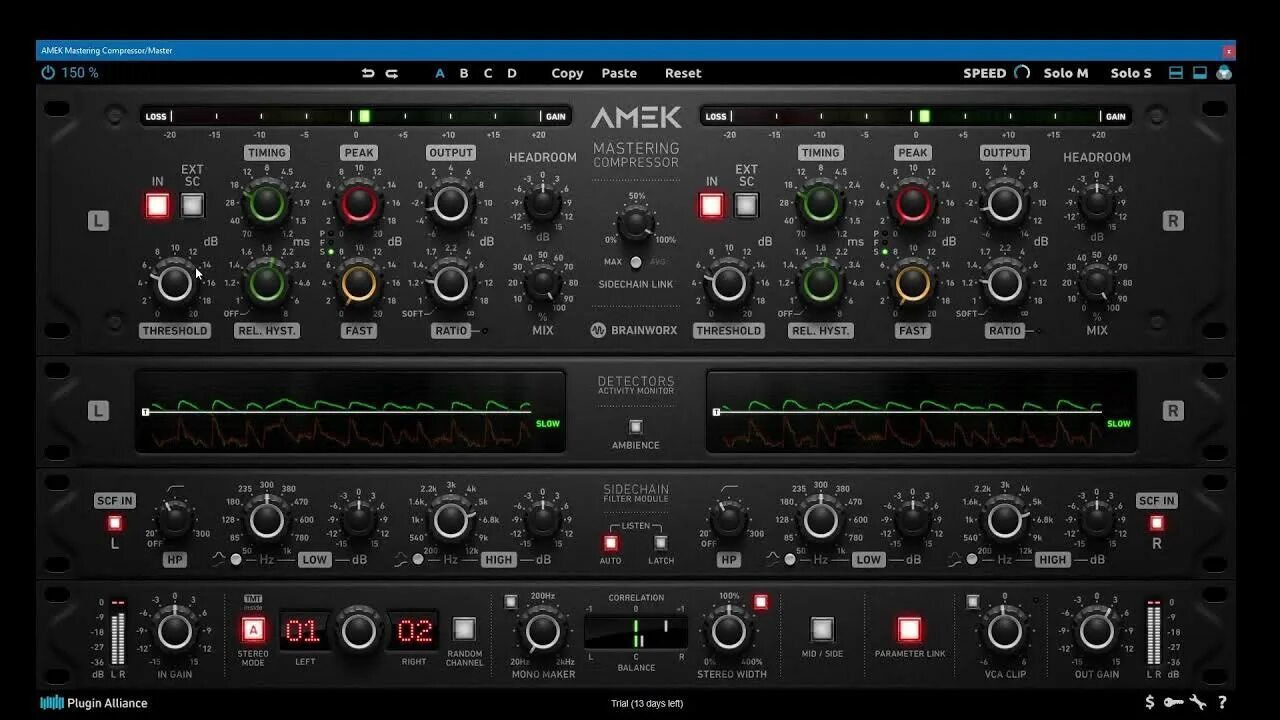Click the redo arrow icon
1280x720 pixels.
pos(392,73)
